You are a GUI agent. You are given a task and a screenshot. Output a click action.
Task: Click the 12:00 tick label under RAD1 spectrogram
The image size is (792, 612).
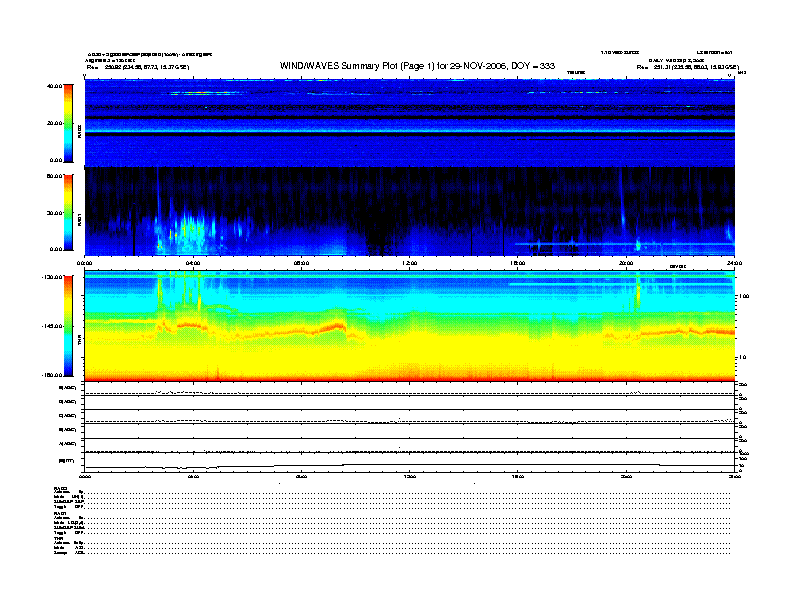point(409,263)
